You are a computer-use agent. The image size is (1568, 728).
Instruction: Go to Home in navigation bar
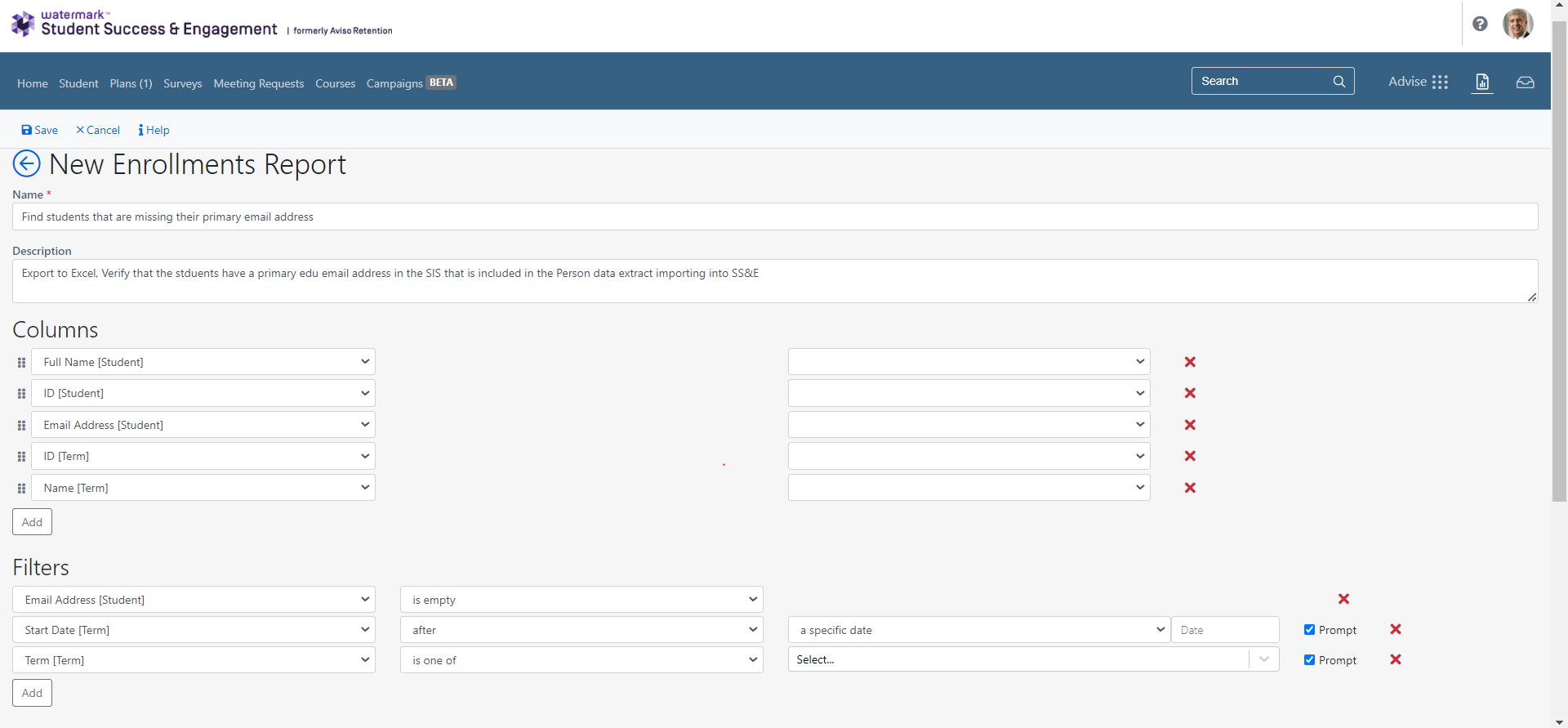point(33,83)
